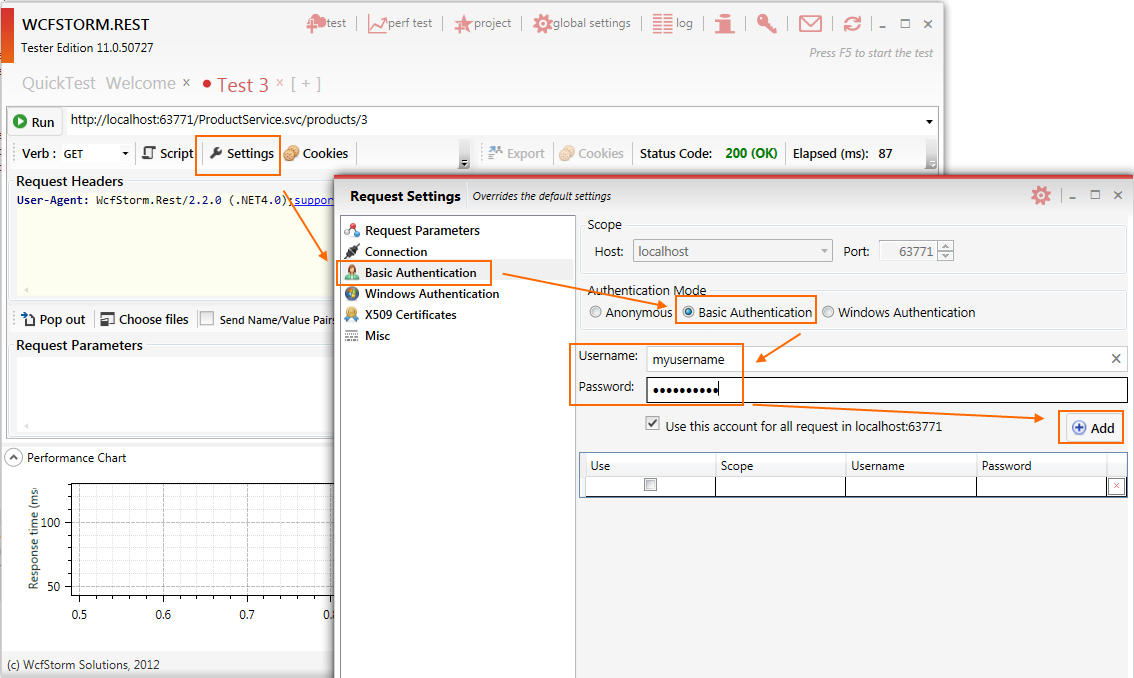The width and height of the screenshot is (1134, 678).
Task: Open the test toolbar item
Action: point(326,23)
